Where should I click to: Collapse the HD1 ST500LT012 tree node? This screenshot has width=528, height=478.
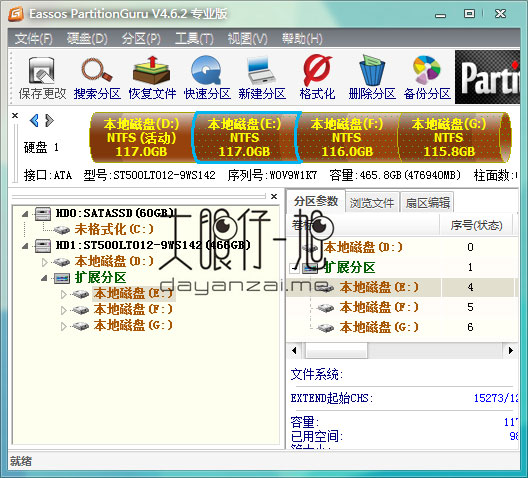pos(25,246)
